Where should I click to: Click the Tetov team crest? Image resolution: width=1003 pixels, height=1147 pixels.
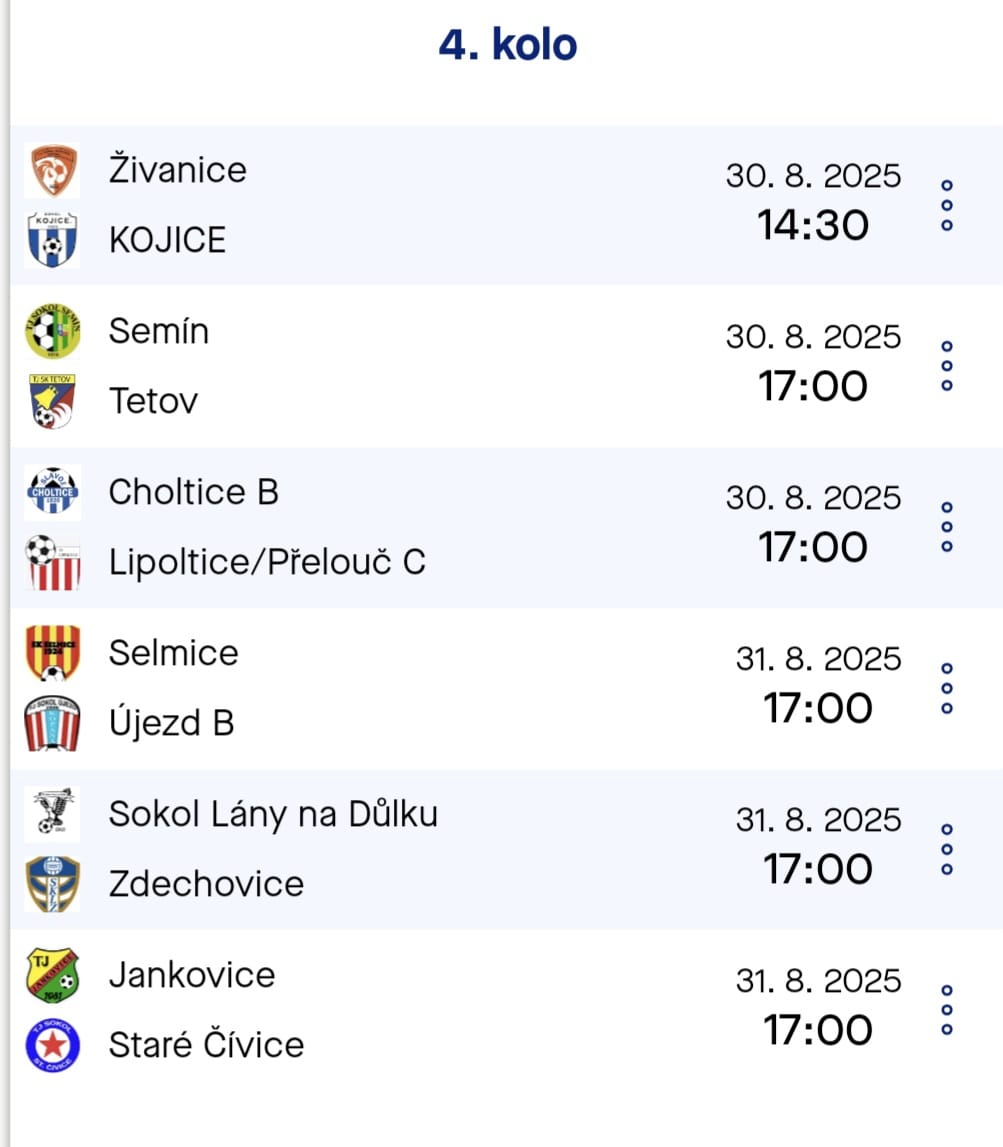[53, 401]
